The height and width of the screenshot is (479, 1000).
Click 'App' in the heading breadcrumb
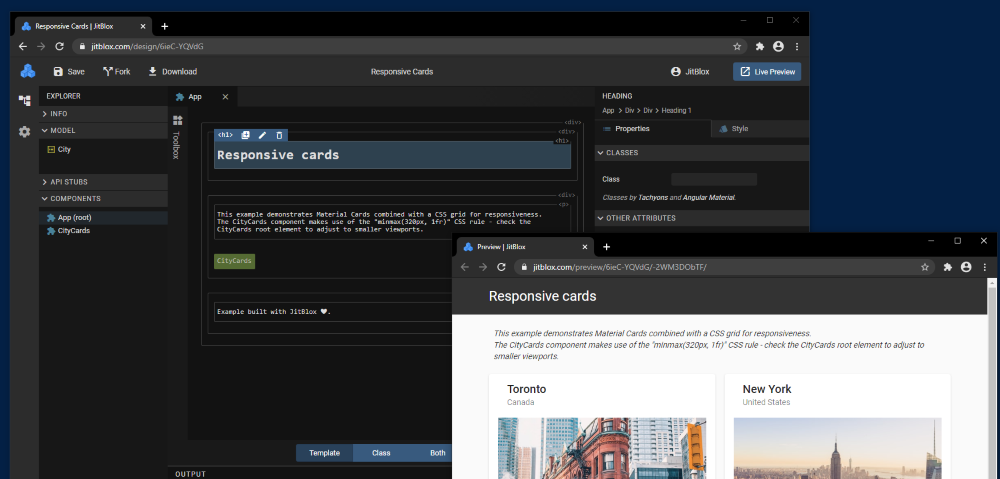[608, 110]
